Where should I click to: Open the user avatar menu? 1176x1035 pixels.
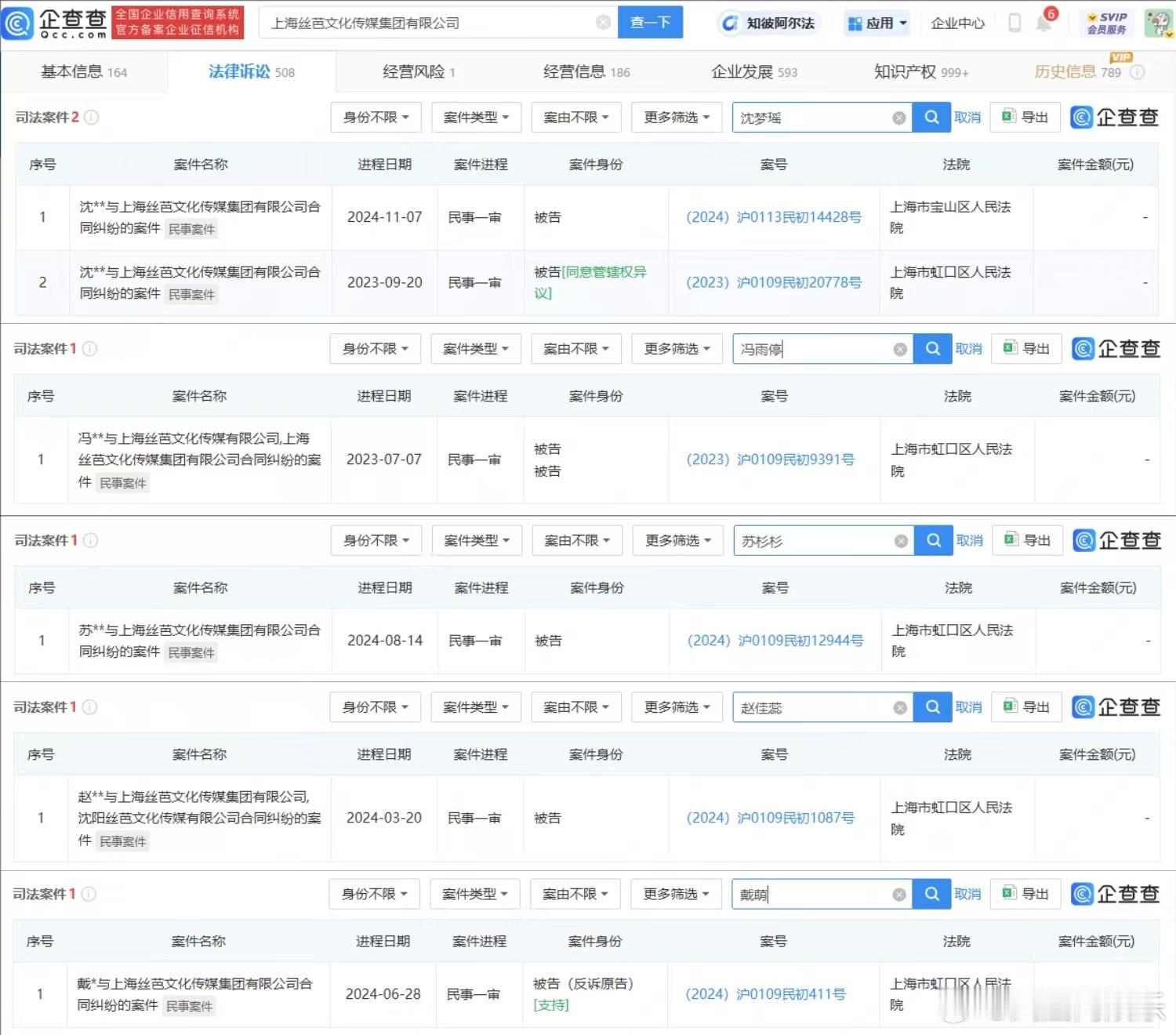point(1158,23)
